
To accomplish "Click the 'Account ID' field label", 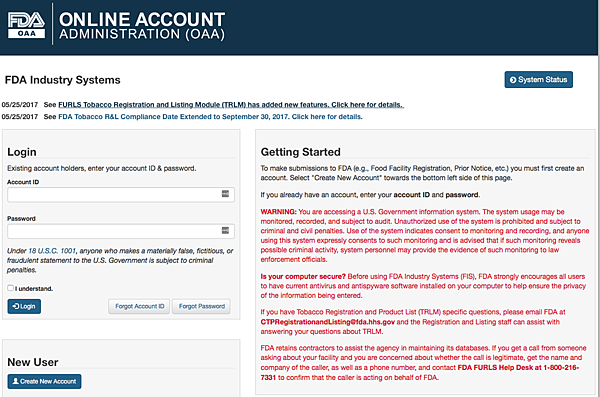I will pyautogui.click(x=23, y=182).
